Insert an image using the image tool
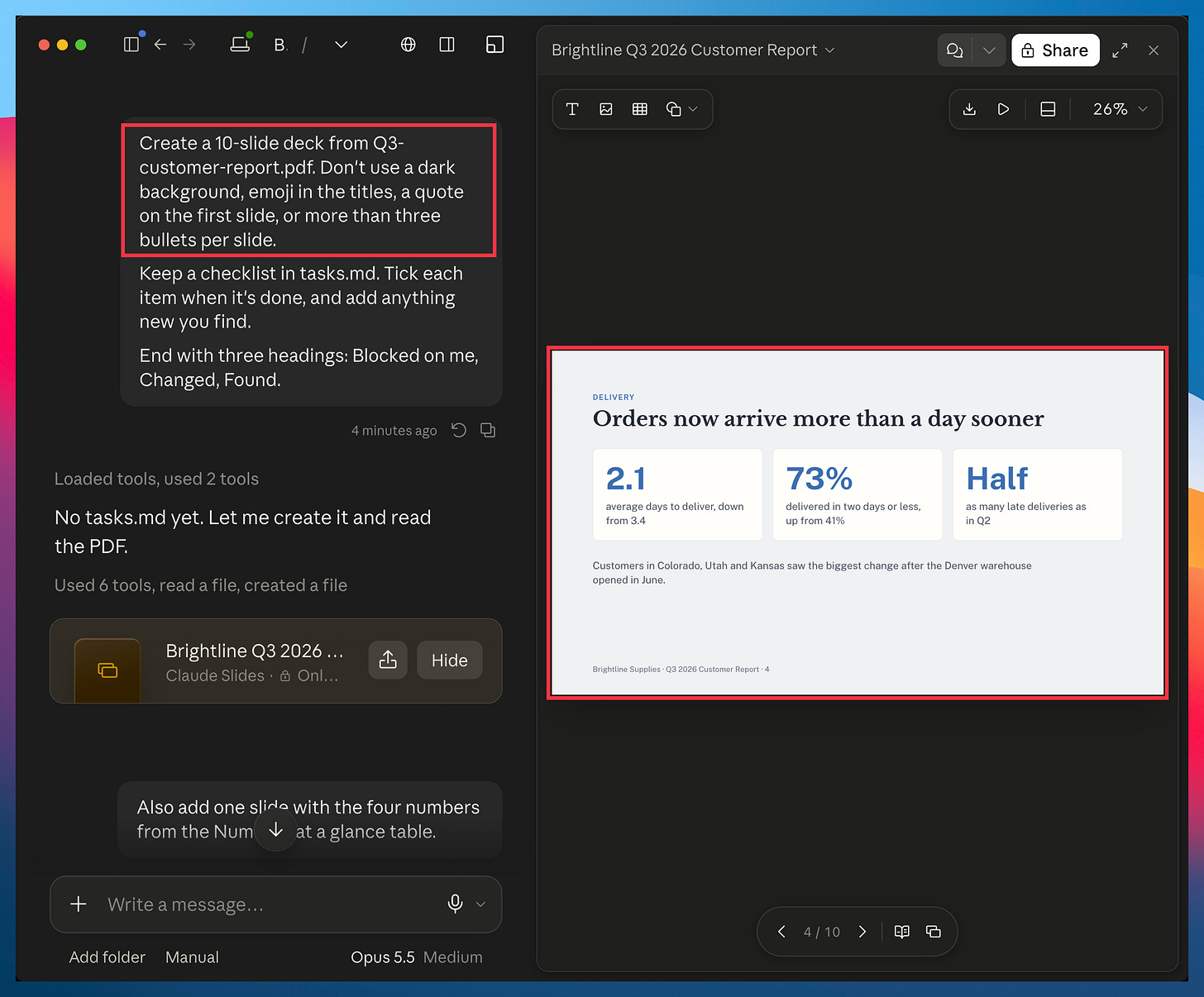1204x997 pixels. 606,109
